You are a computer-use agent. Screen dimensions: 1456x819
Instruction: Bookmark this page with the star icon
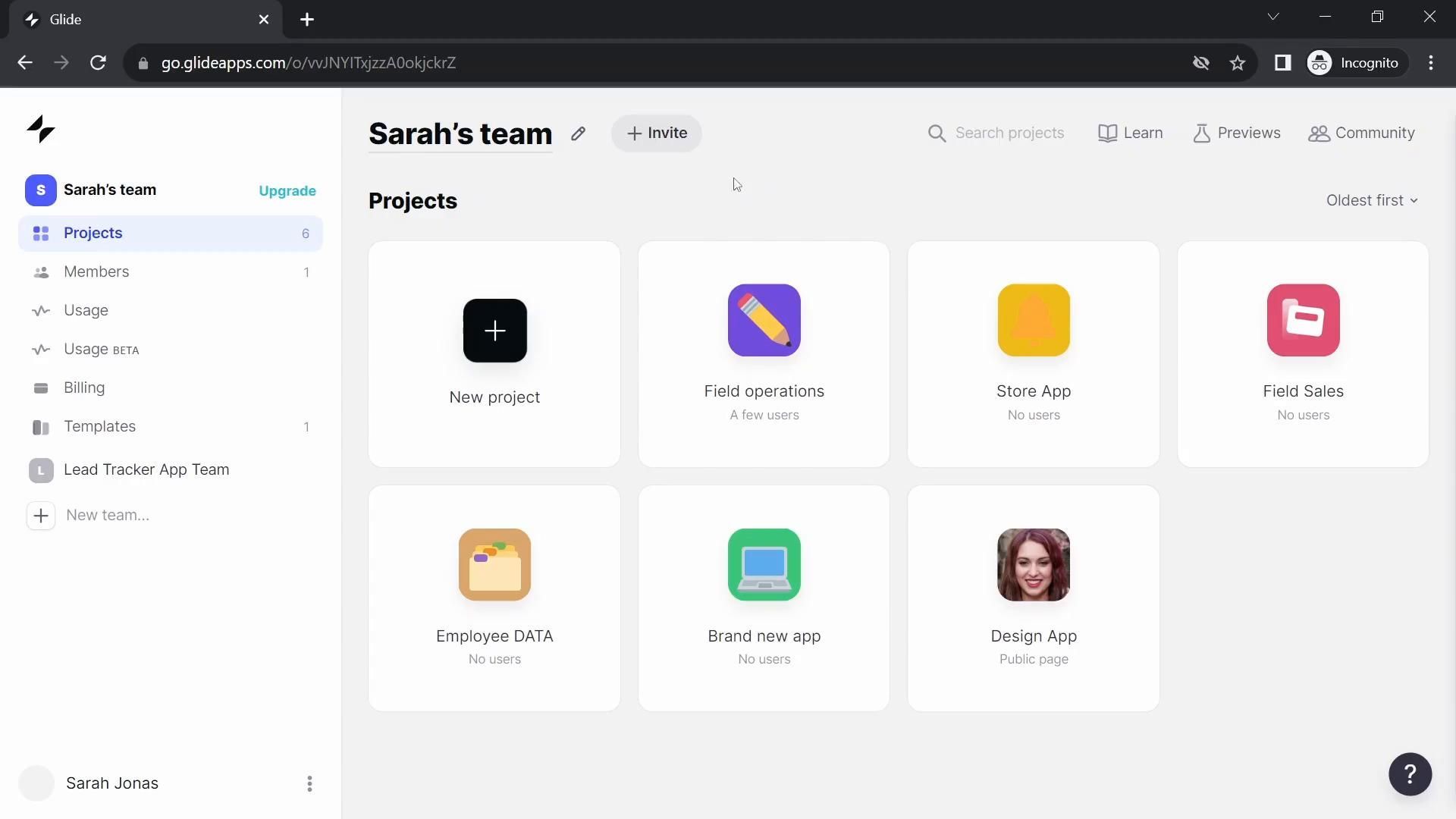tap(1238, 63)
